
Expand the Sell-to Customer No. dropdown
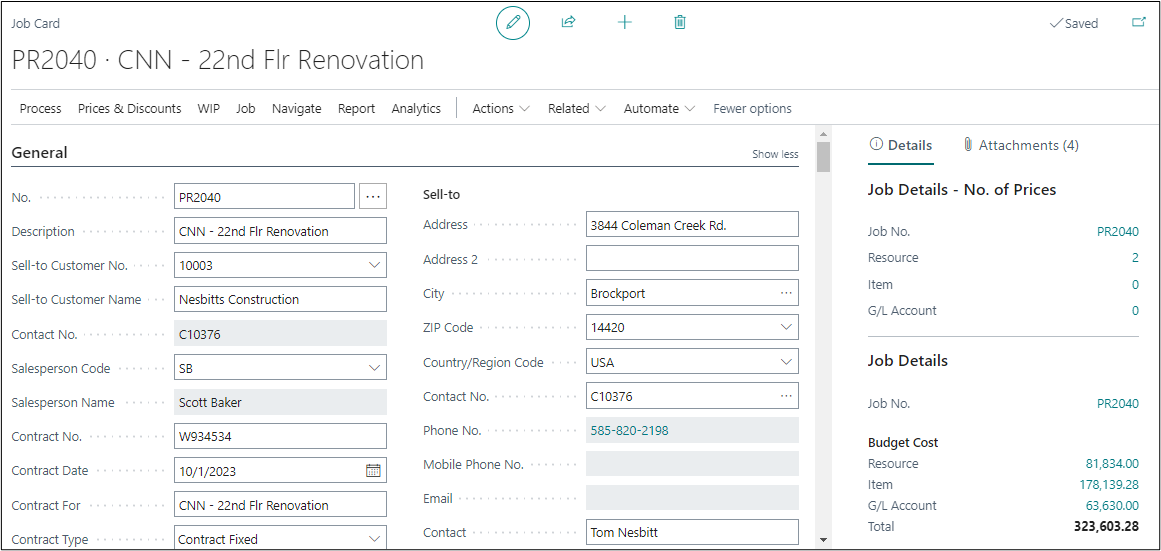[374, 266]
